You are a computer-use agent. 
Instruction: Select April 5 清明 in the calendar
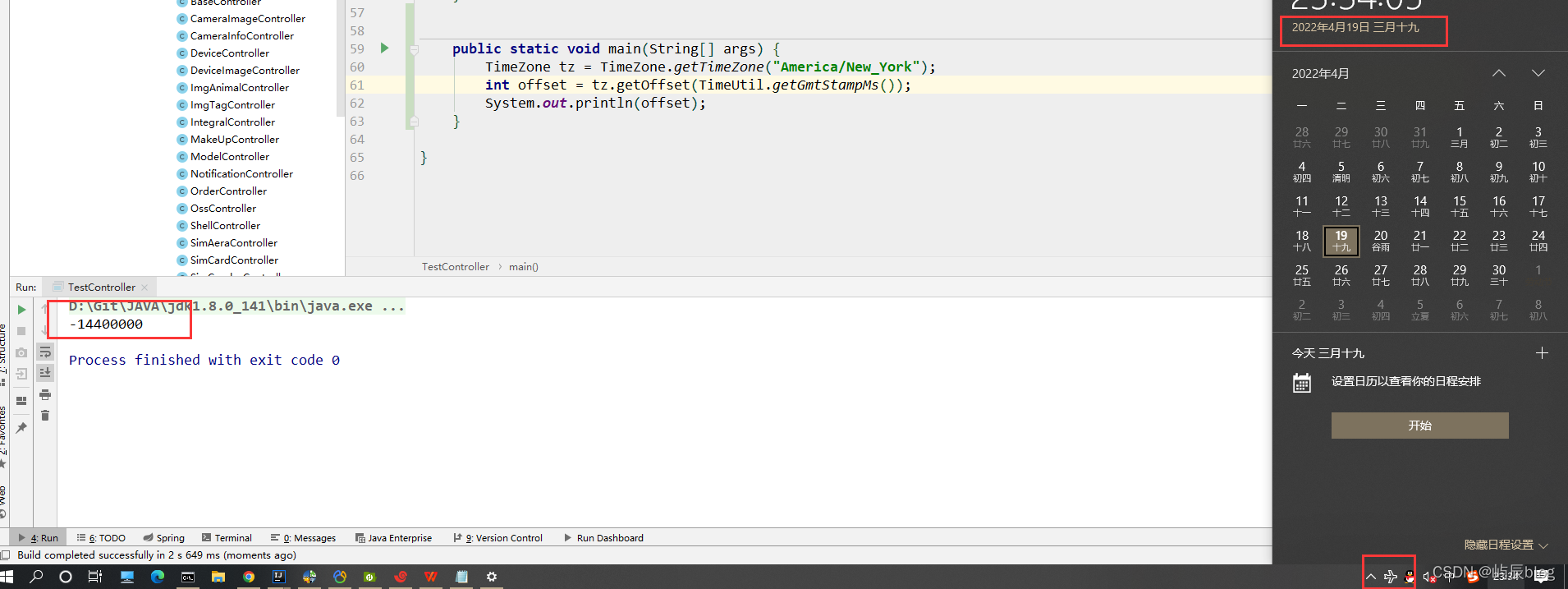tap(1341, 172)
